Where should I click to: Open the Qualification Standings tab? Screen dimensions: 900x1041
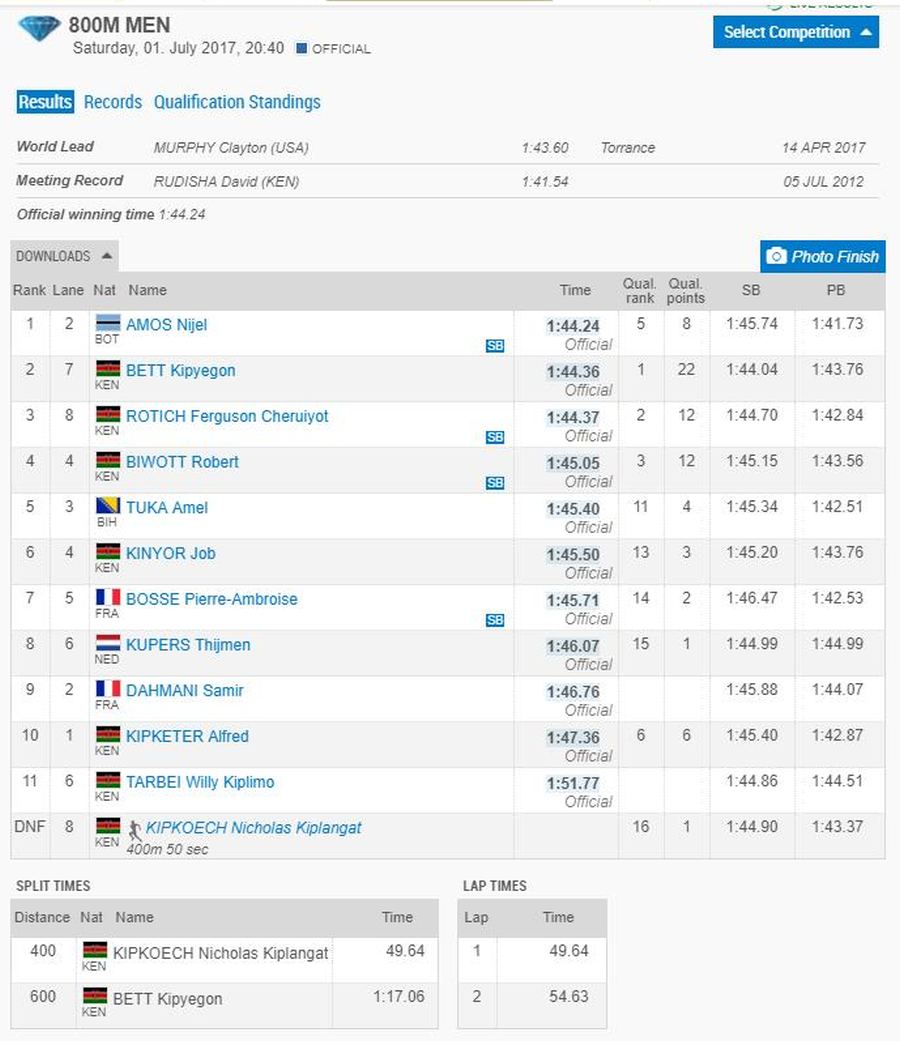pos(237,102)
